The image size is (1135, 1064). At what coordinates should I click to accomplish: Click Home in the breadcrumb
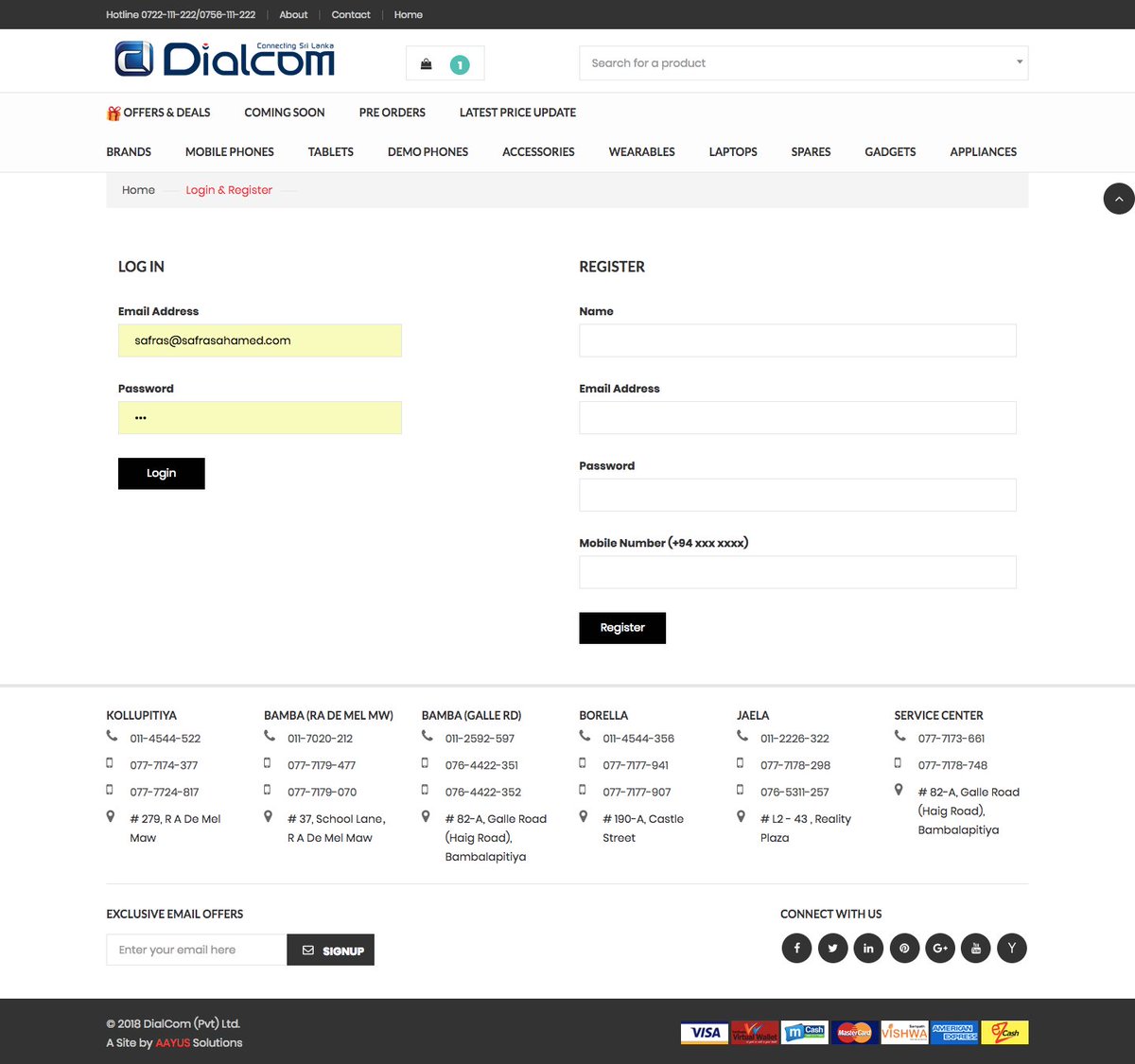(138, 190)
